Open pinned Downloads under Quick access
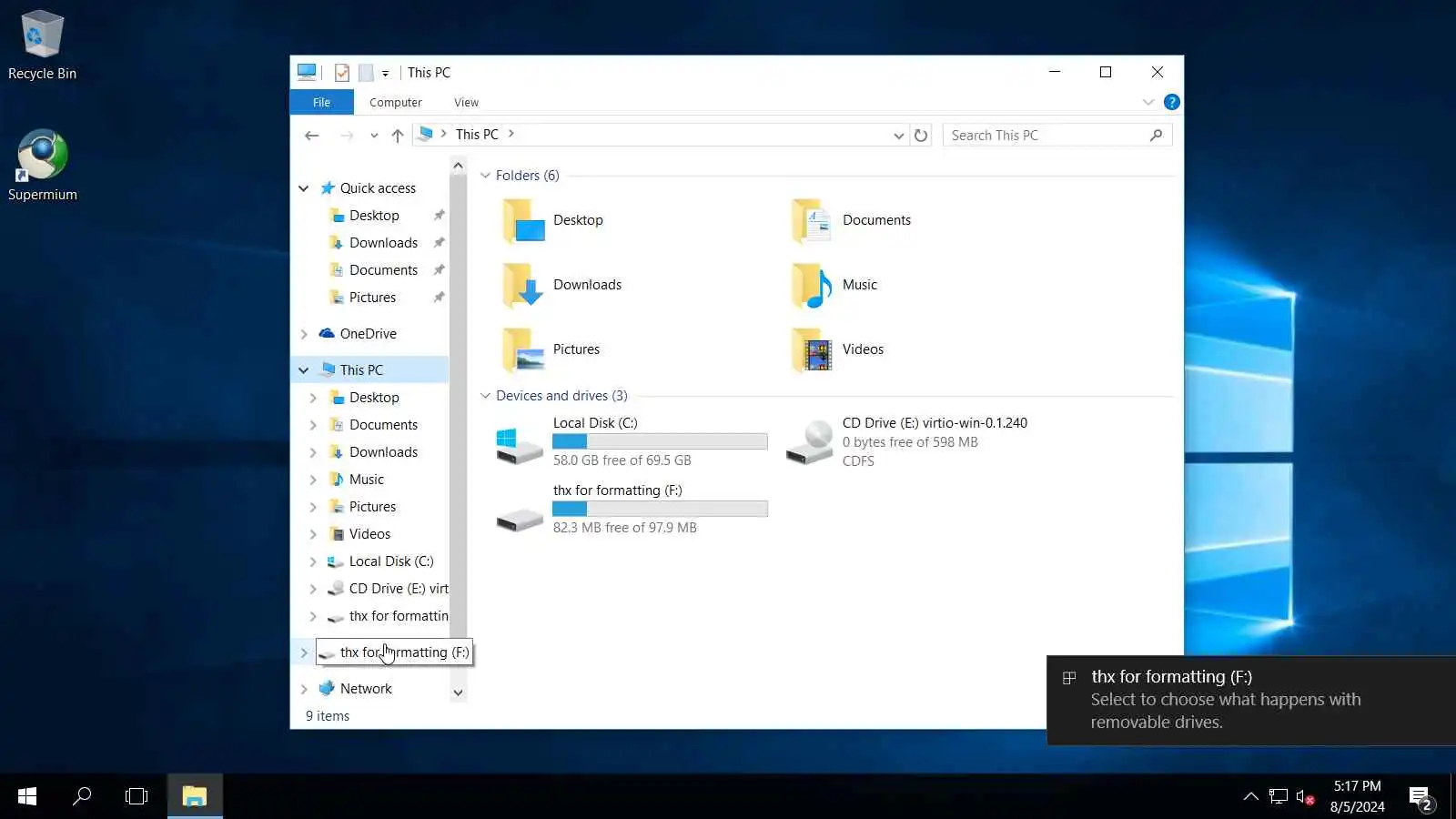1456x819 pixels. [x=383, y=243]
